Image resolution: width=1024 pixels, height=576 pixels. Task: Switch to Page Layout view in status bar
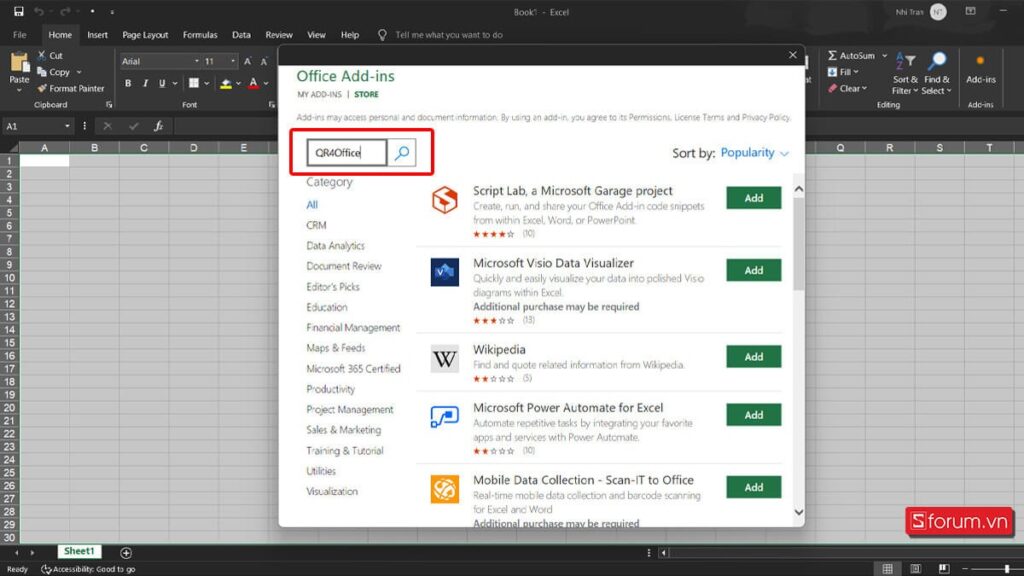(x=916, y=569)
